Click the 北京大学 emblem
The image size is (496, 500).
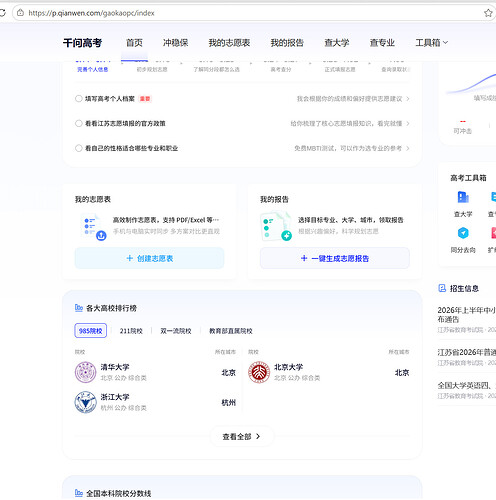pyautogui.click(x=259, y=372)
